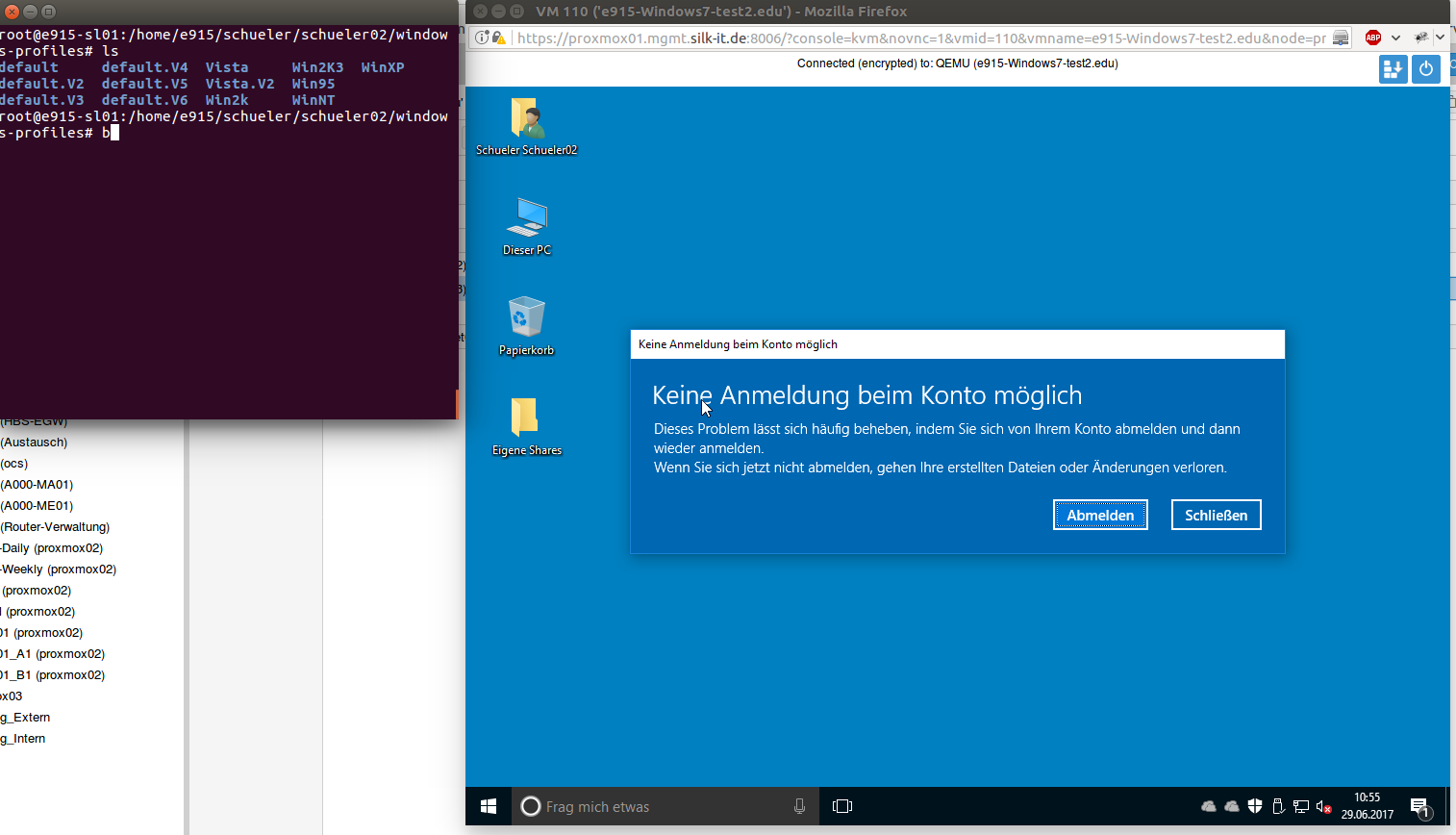Expand dropdown next to the spider extension icon
The width and height of the screenshot is (1456, 835).
(1440, 38)
